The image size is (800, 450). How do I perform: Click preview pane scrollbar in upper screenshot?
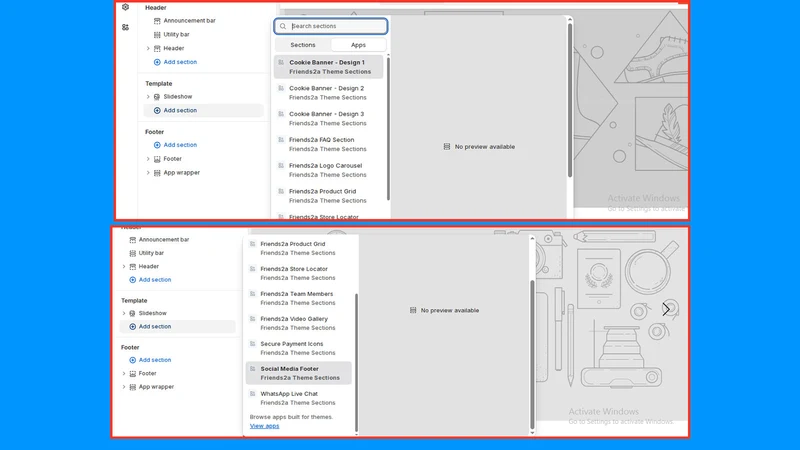(x=570, y=100)
